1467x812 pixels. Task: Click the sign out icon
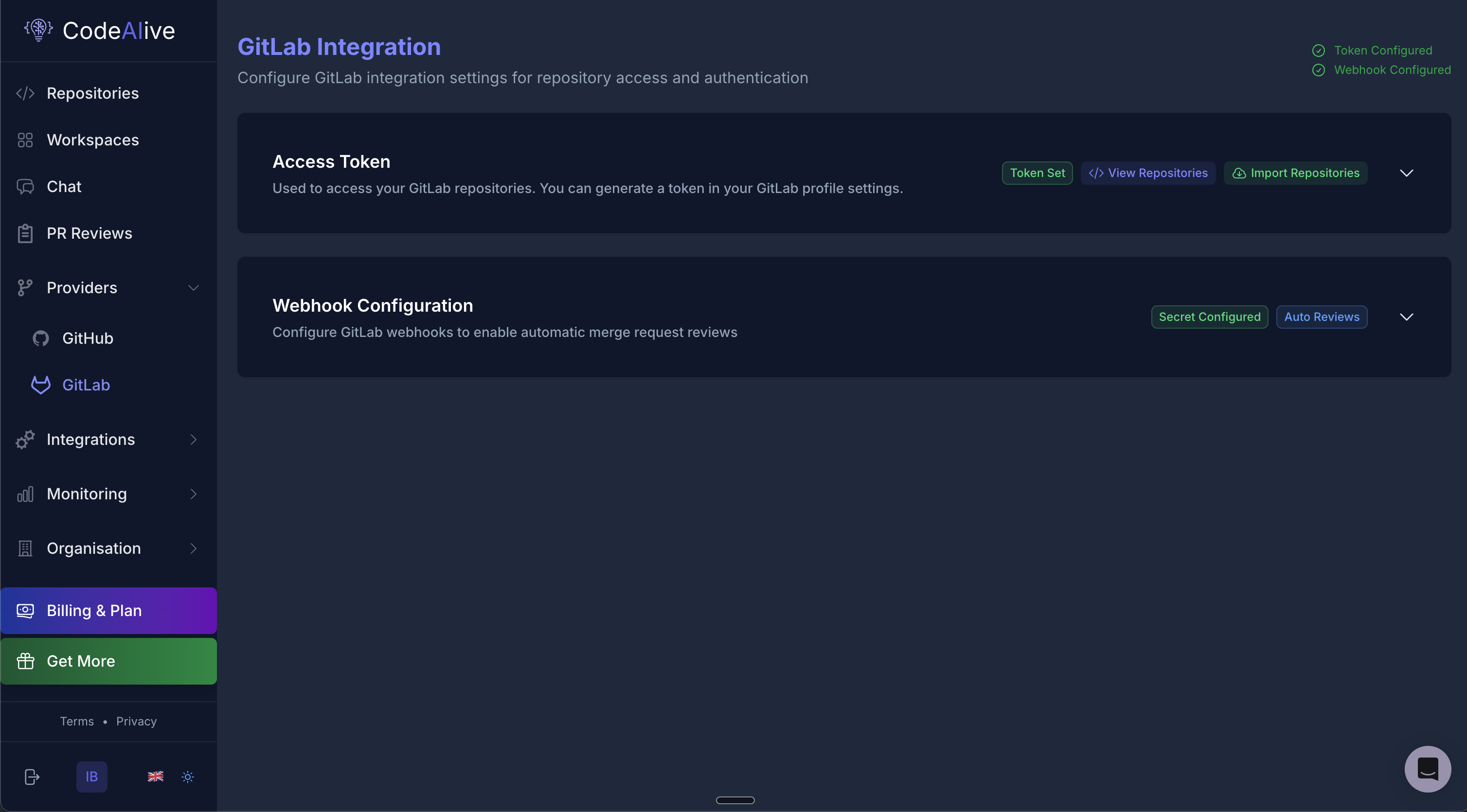pyautogui.click(x=32, y=777)
